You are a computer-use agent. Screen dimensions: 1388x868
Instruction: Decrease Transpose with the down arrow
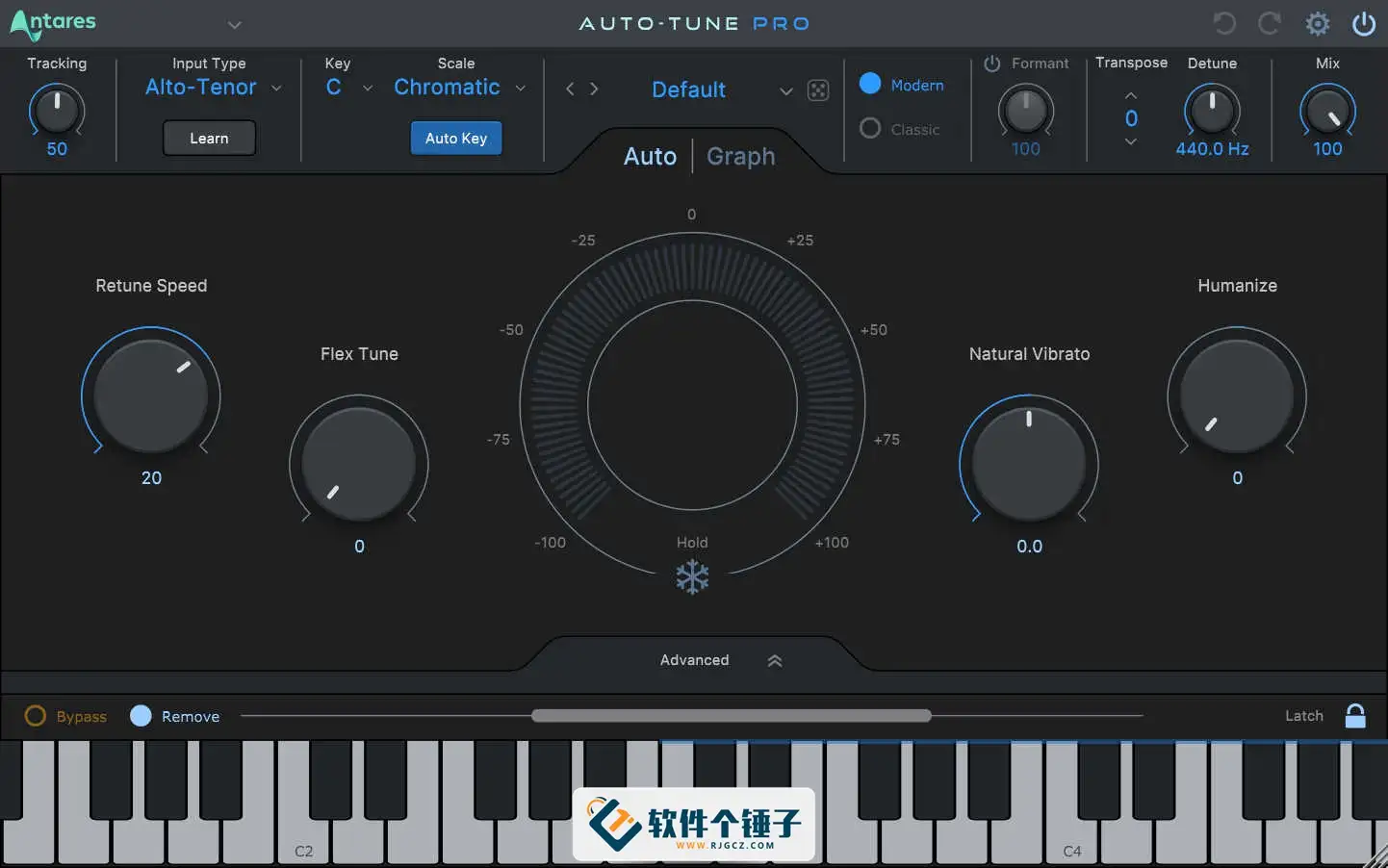tap(1131, 141)
